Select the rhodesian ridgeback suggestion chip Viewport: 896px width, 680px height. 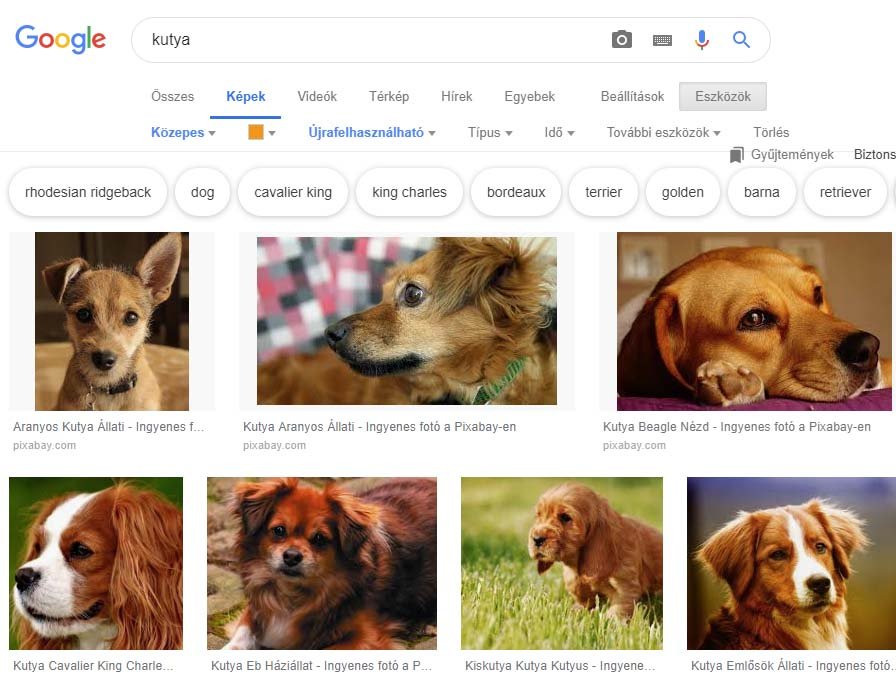pos(87,192)
